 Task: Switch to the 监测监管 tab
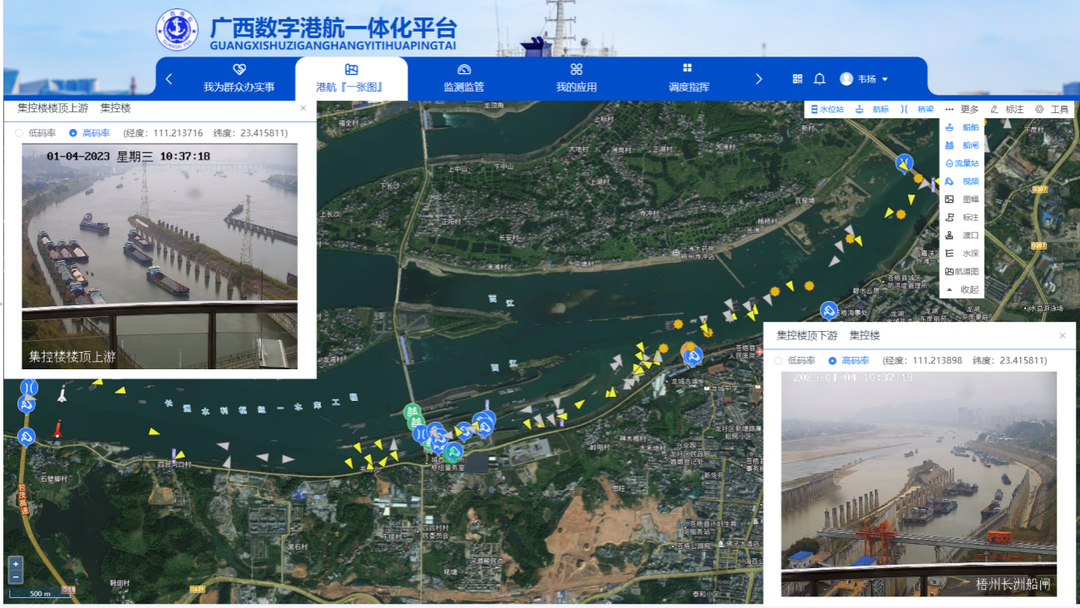[464, 78]
